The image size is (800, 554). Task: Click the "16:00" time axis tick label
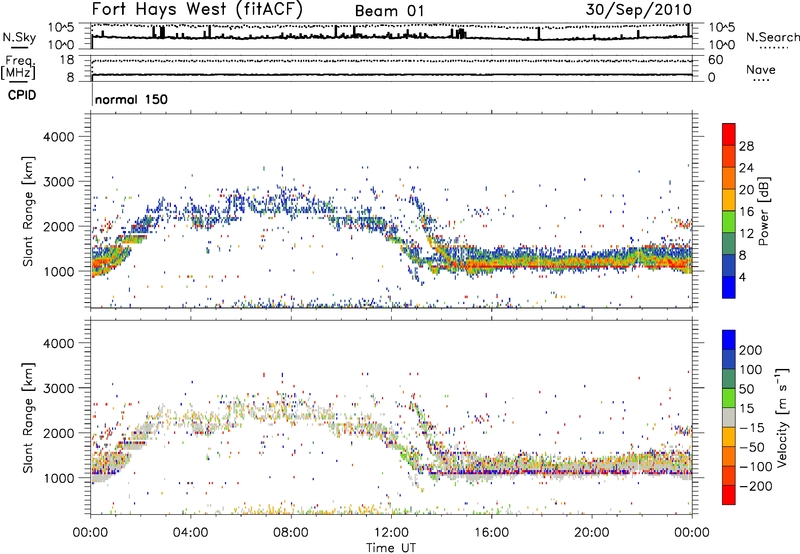point(491,533)
